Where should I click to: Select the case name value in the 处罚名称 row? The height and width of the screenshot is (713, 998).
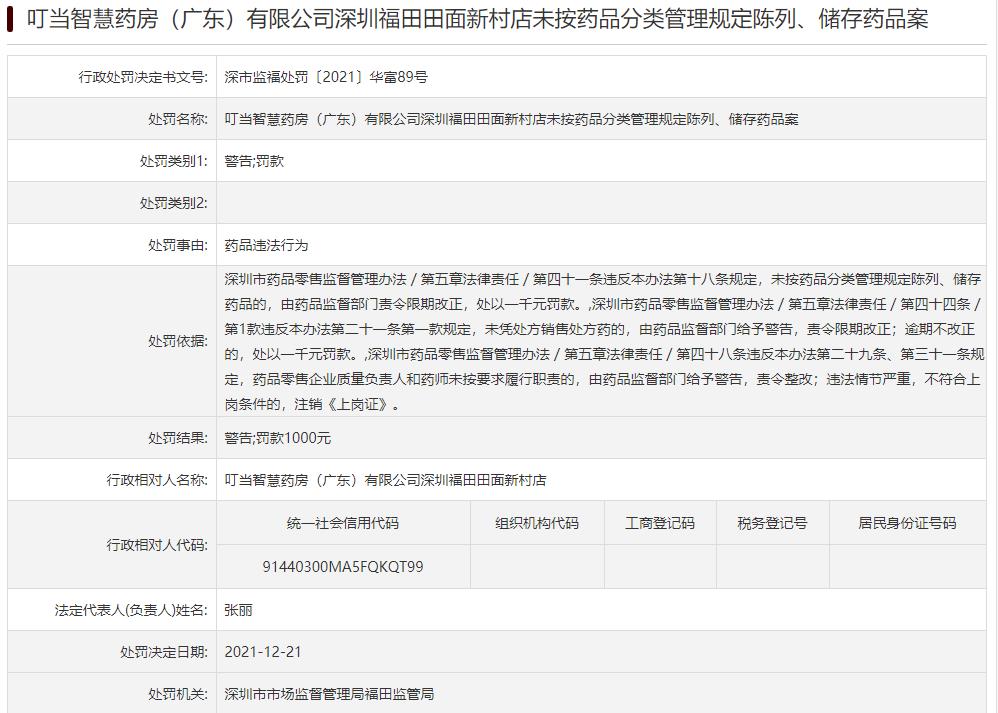tap(511, 119)
